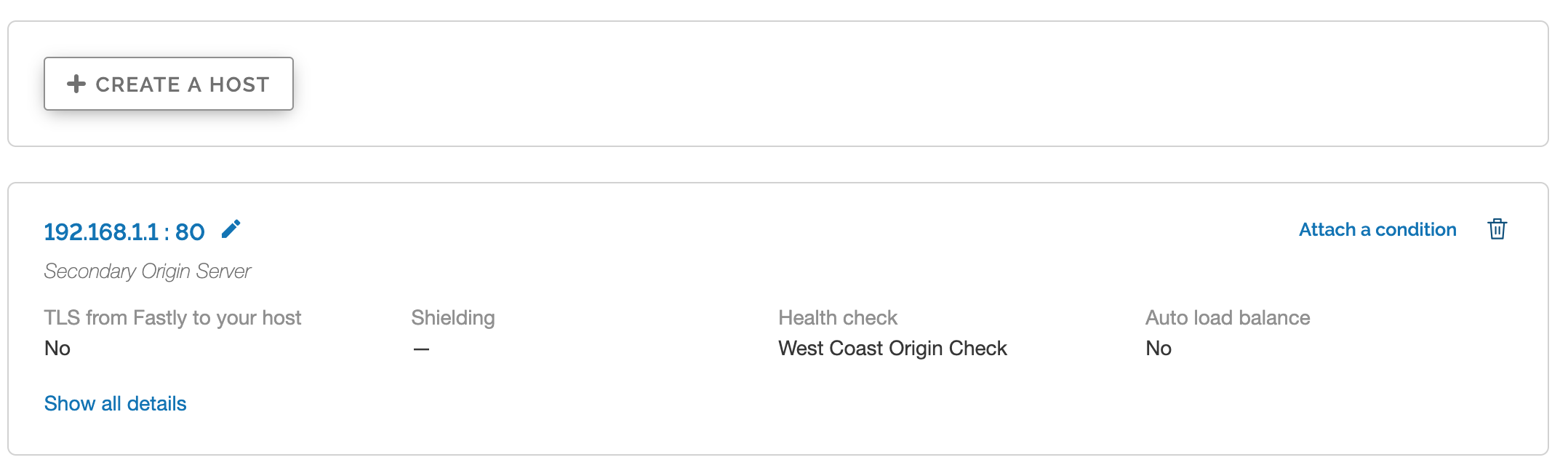Edit host using the pencil icon
Viewport: 1568px width, 476px height.
[231, 229]
